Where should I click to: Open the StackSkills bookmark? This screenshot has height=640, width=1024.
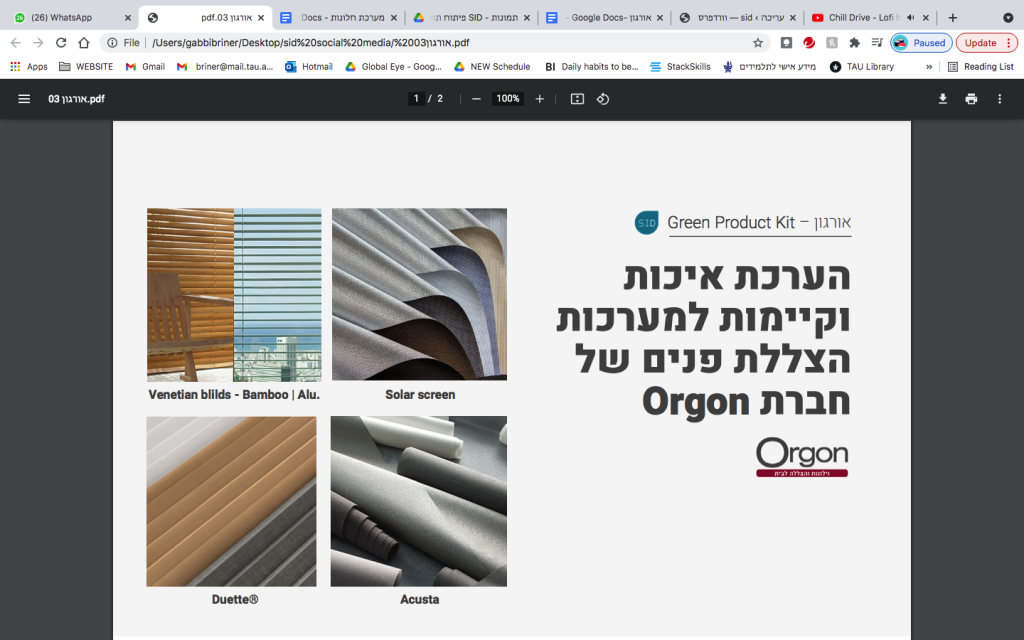pyautogui.click(x=680, y=67)
